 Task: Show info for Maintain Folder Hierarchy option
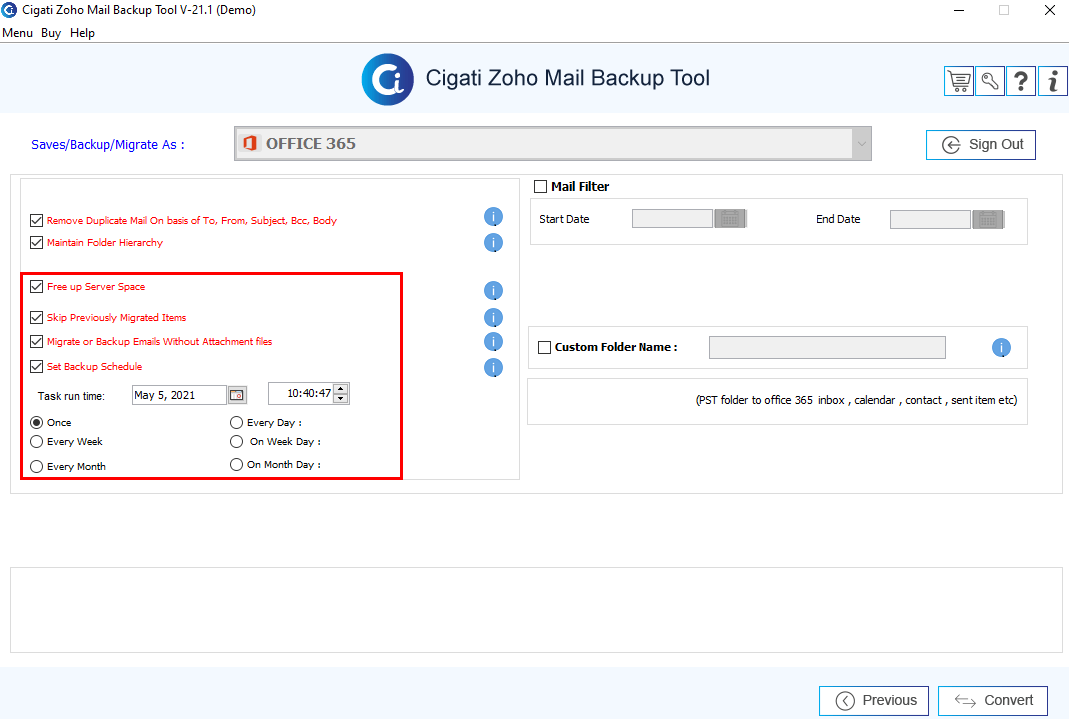[x=493, y=243]
